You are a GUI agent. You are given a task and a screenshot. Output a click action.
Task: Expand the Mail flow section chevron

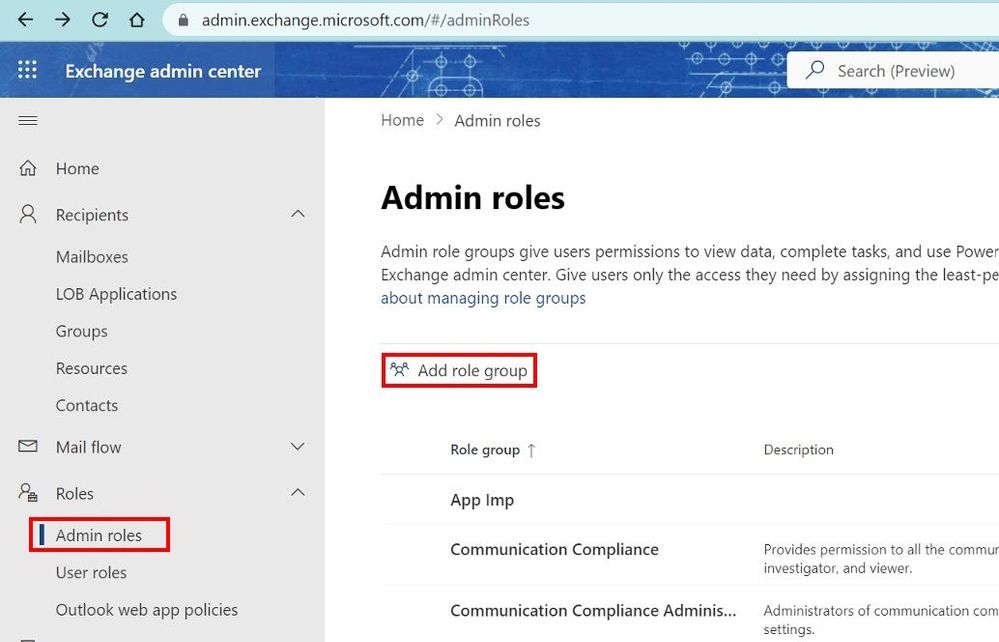pyautogui.click(x=298, y=446)
